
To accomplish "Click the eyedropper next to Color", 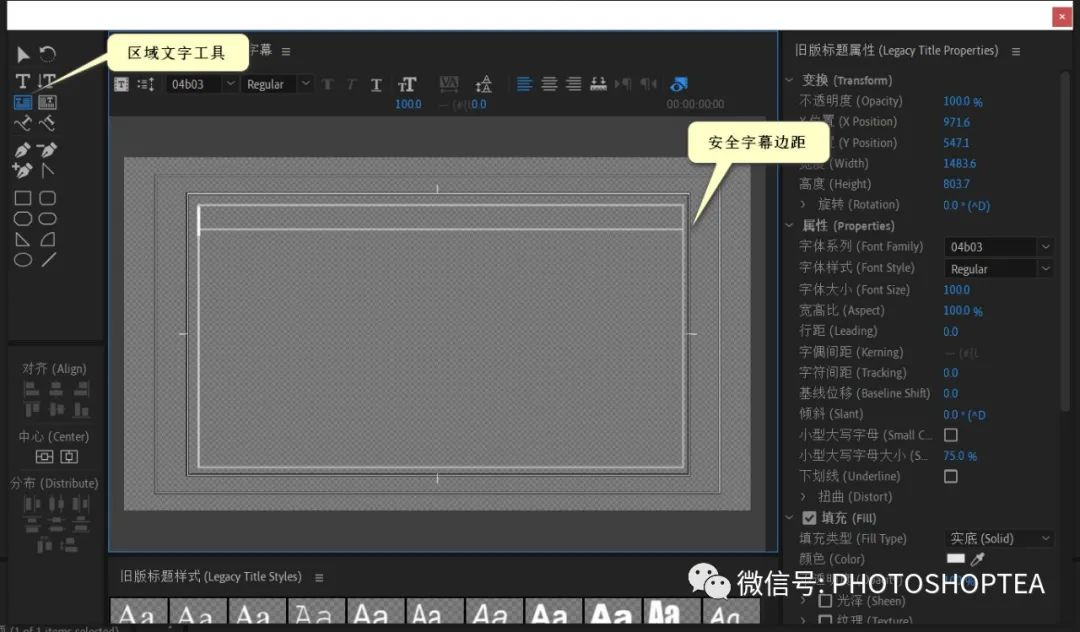I will pos(977,559).
